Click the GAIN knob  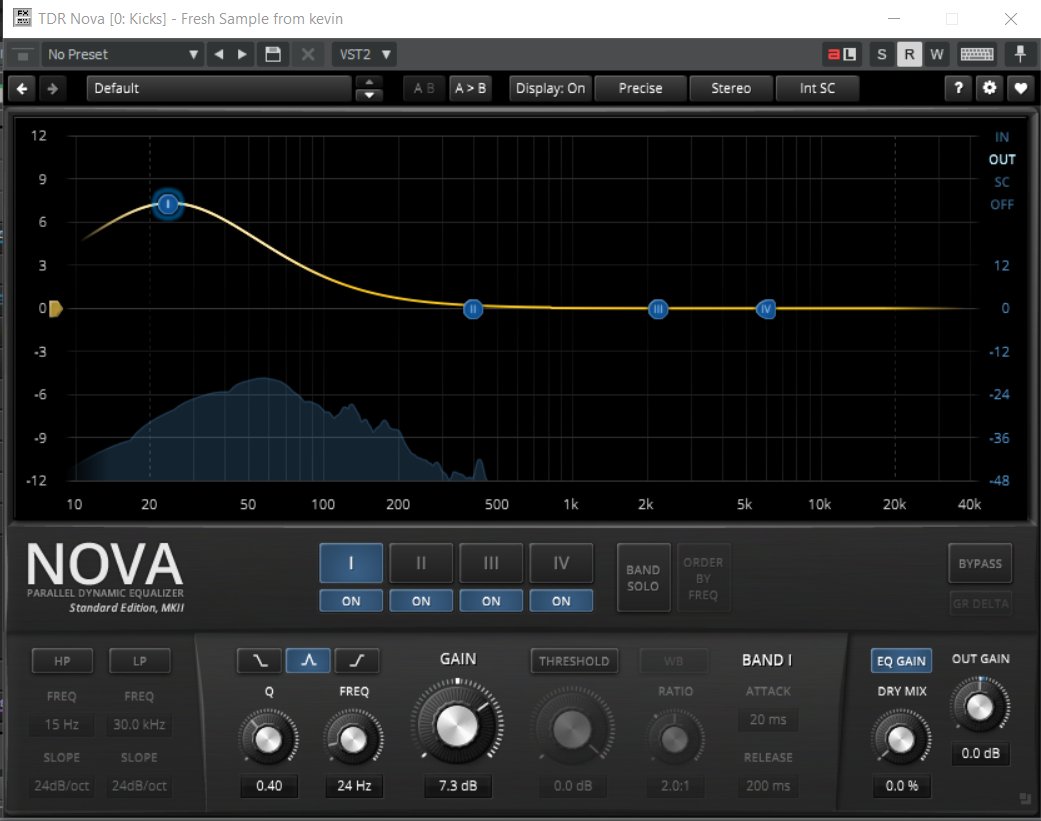457,724
